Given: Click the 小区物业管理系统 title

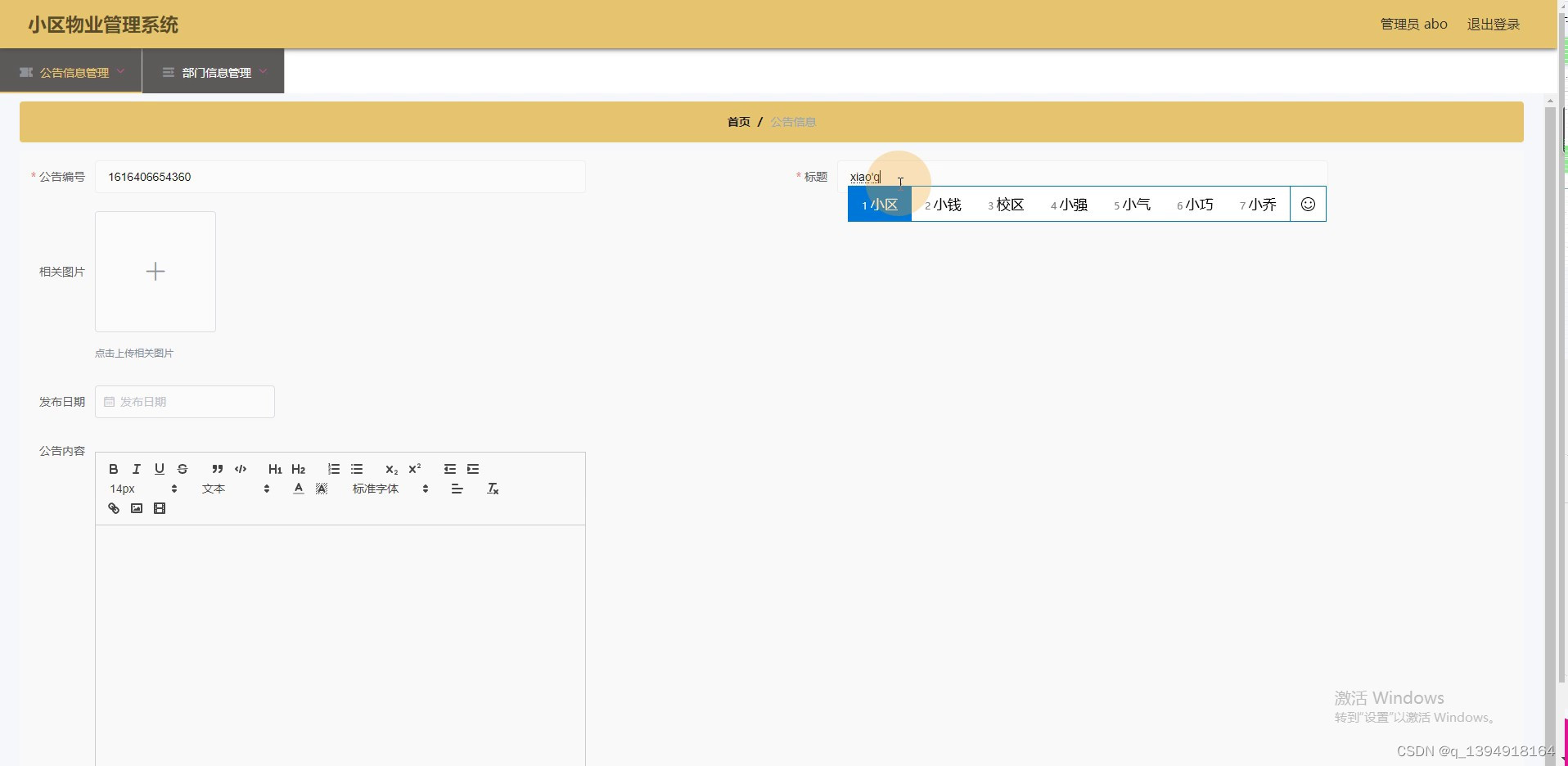Looking at the screenshot, I should pos(103,25).
